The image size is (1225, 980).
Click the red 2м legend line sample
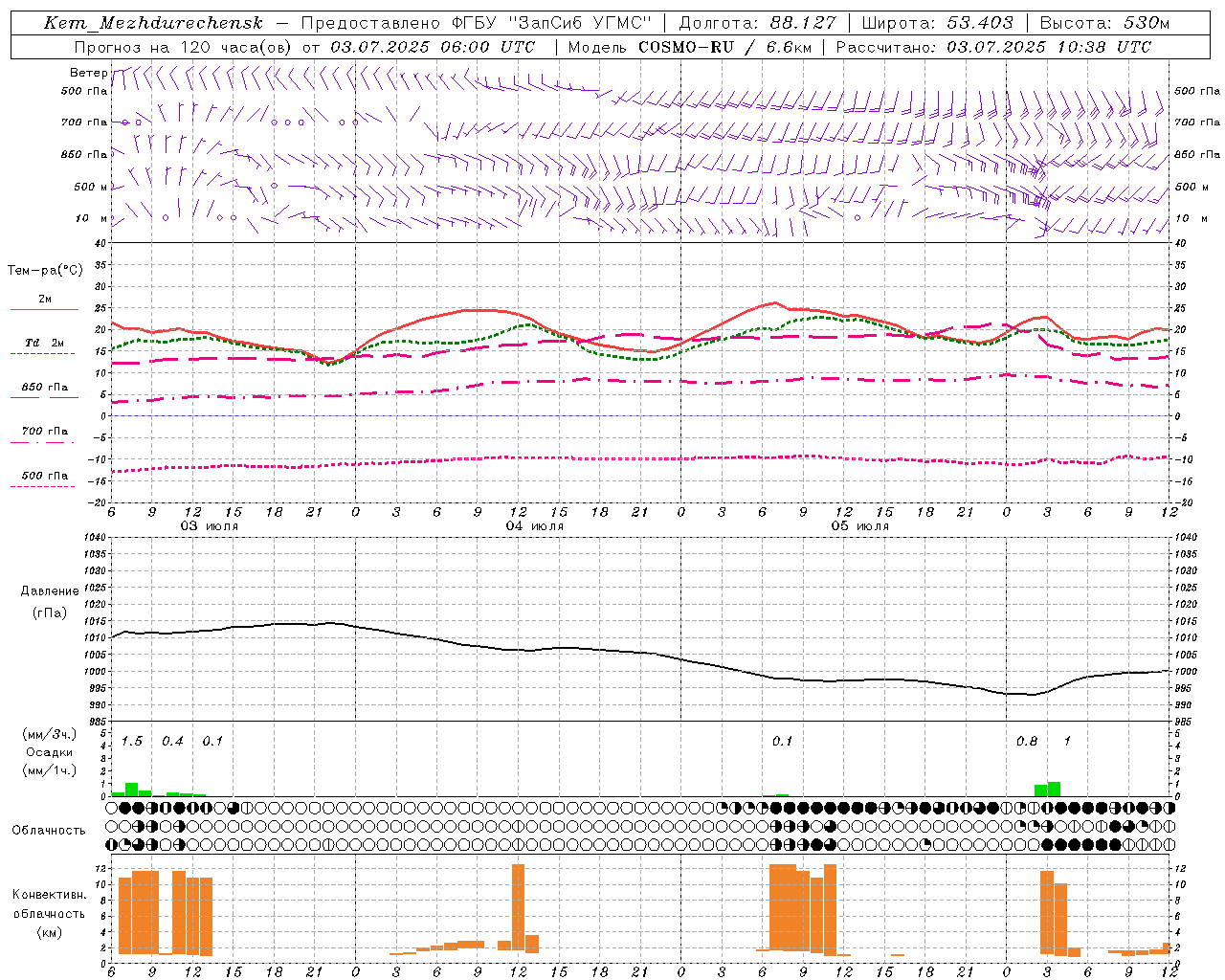[x=44, y=310]
